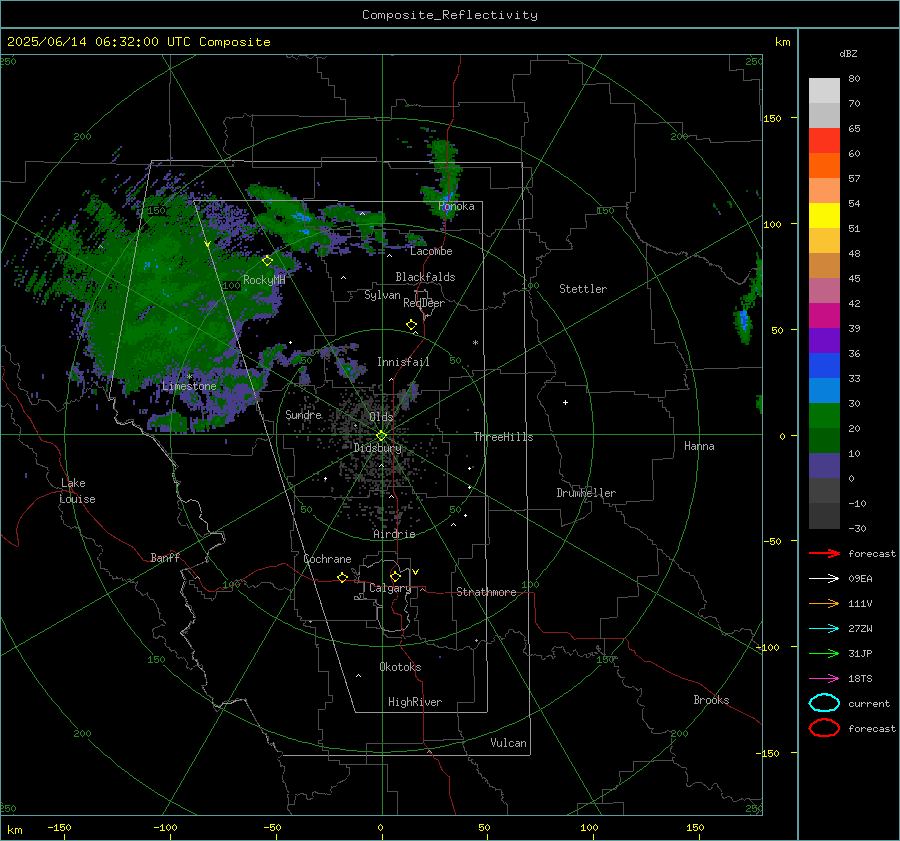
Task: Click the Sylvan label on map
Action: [x=382, y=295]
